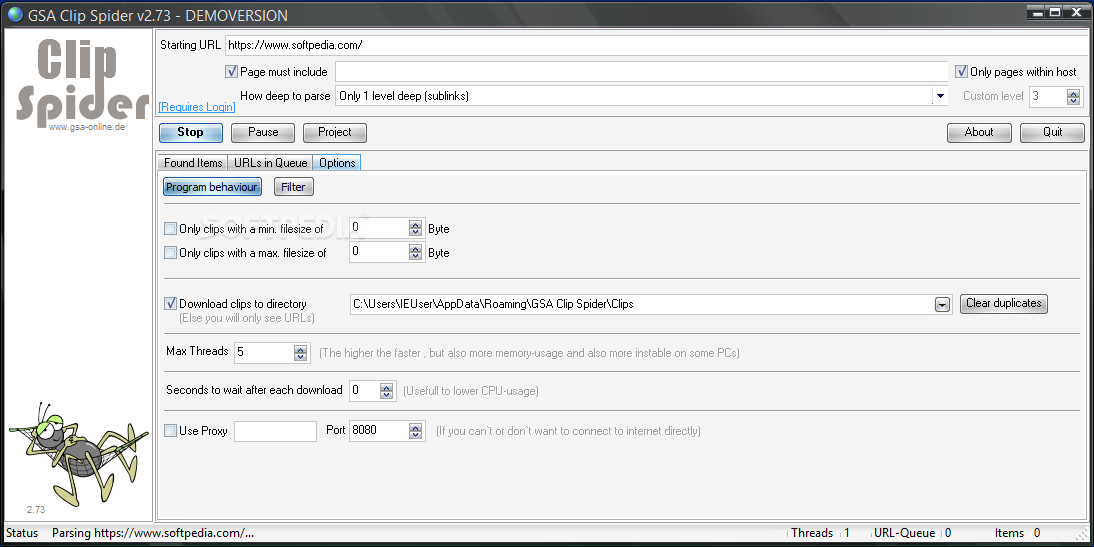Toggle Only pages within host checkbox
The width and height of the screenshot is (1094, 547).
(961, 71)
